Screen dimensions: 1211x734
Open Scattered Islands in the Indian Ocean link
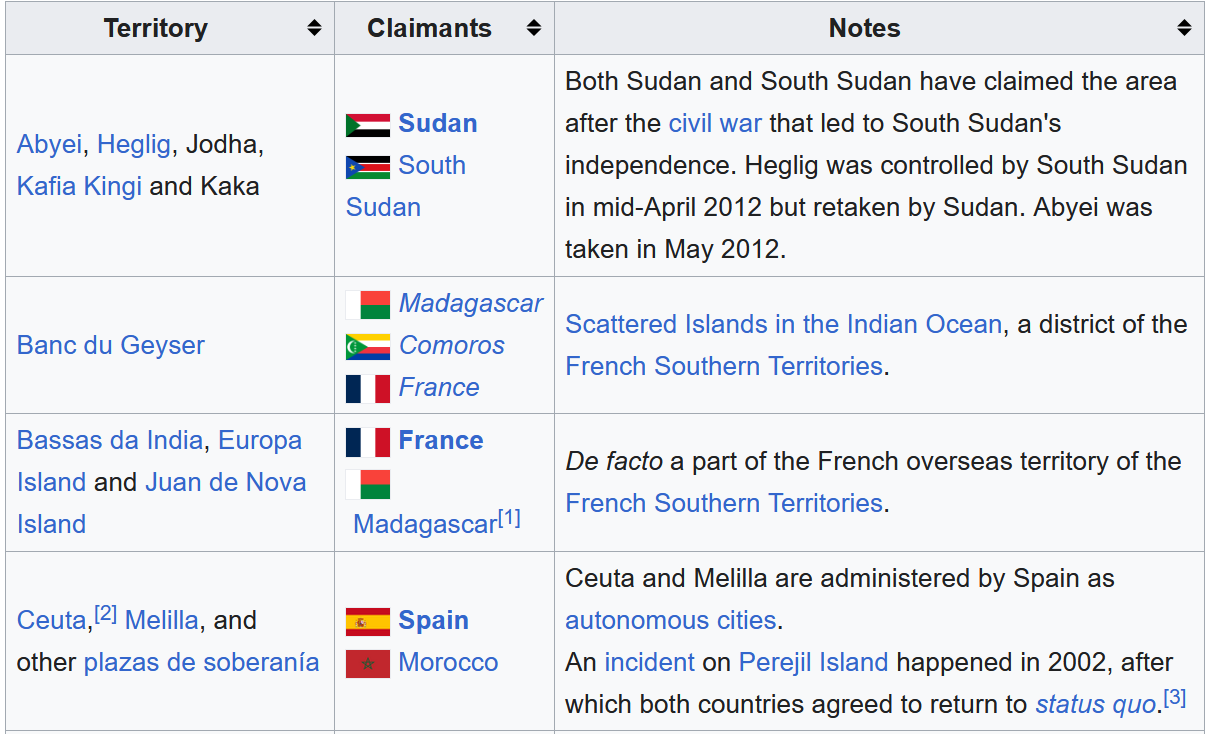(783, 324)
